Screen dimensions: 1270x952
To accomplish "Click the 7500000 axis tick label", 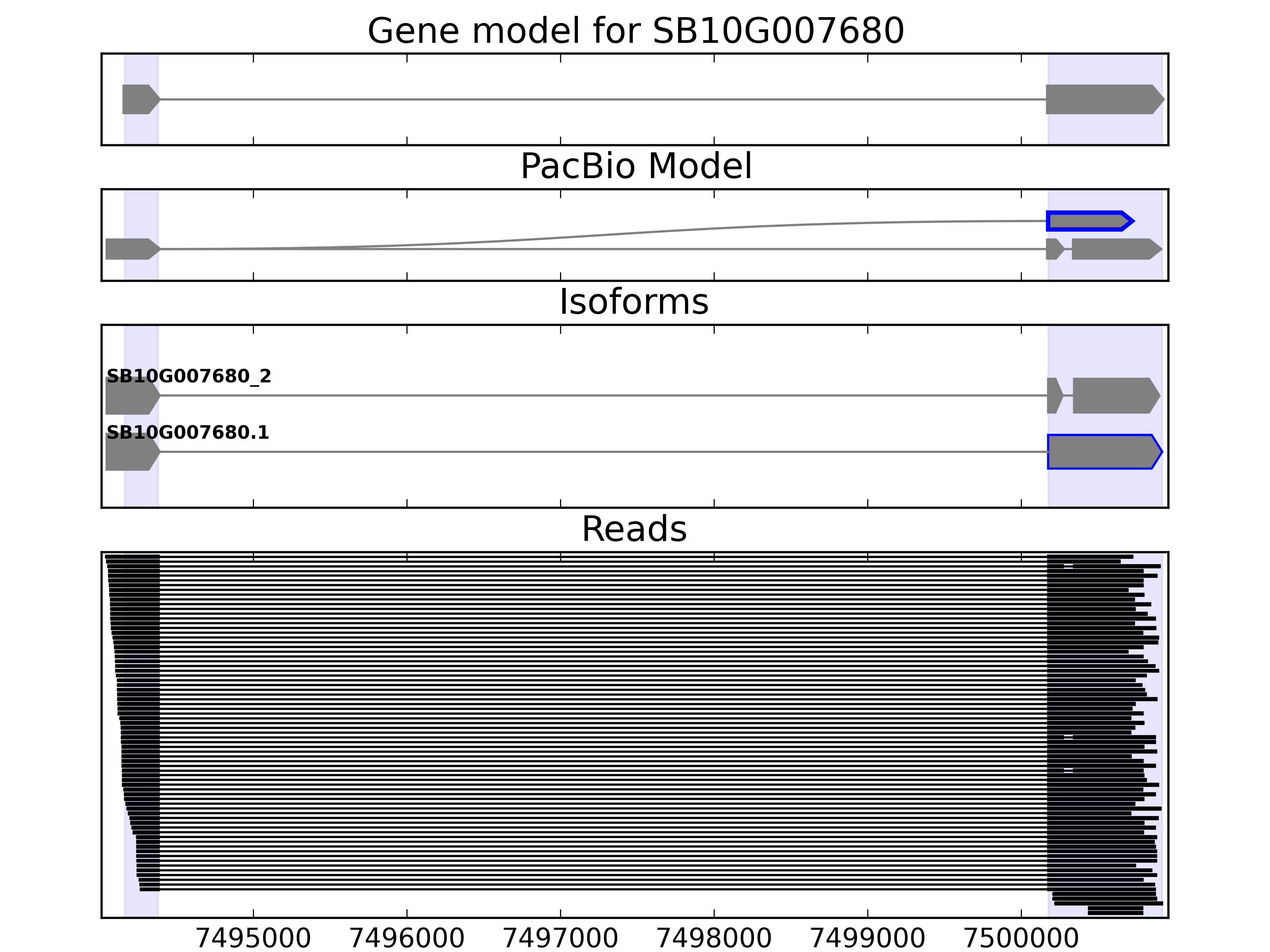I will 1021,938.
